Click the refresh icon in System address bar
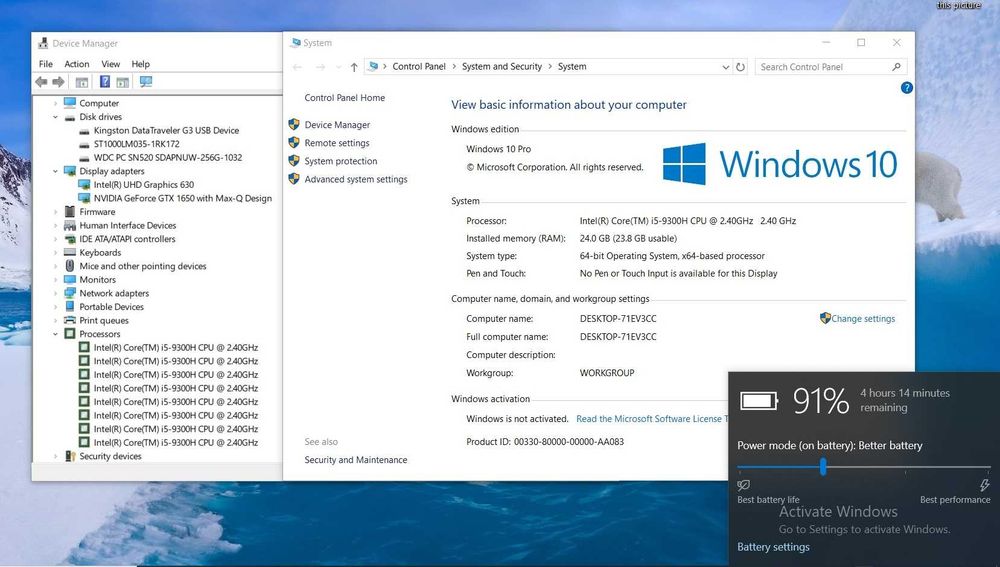Viewport: 1000px width, 567px height. click(x=740, y=66)
